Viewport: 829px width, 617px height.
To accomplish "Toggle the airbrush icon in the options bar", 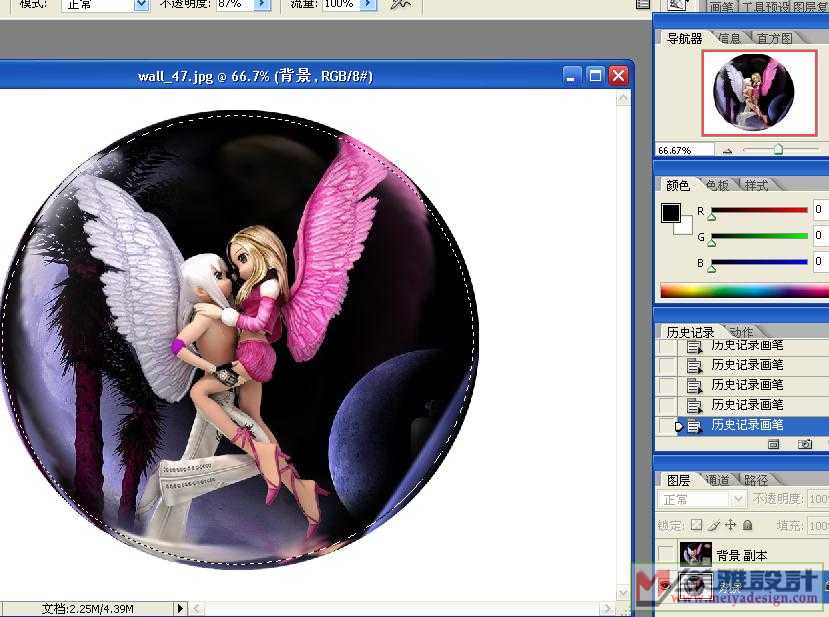I will [x=400, y=4].
